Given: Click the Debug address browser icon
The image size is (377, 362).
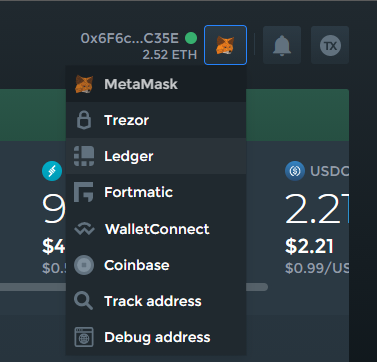Looking at the screenshot, I should click(x=84, y=337).
